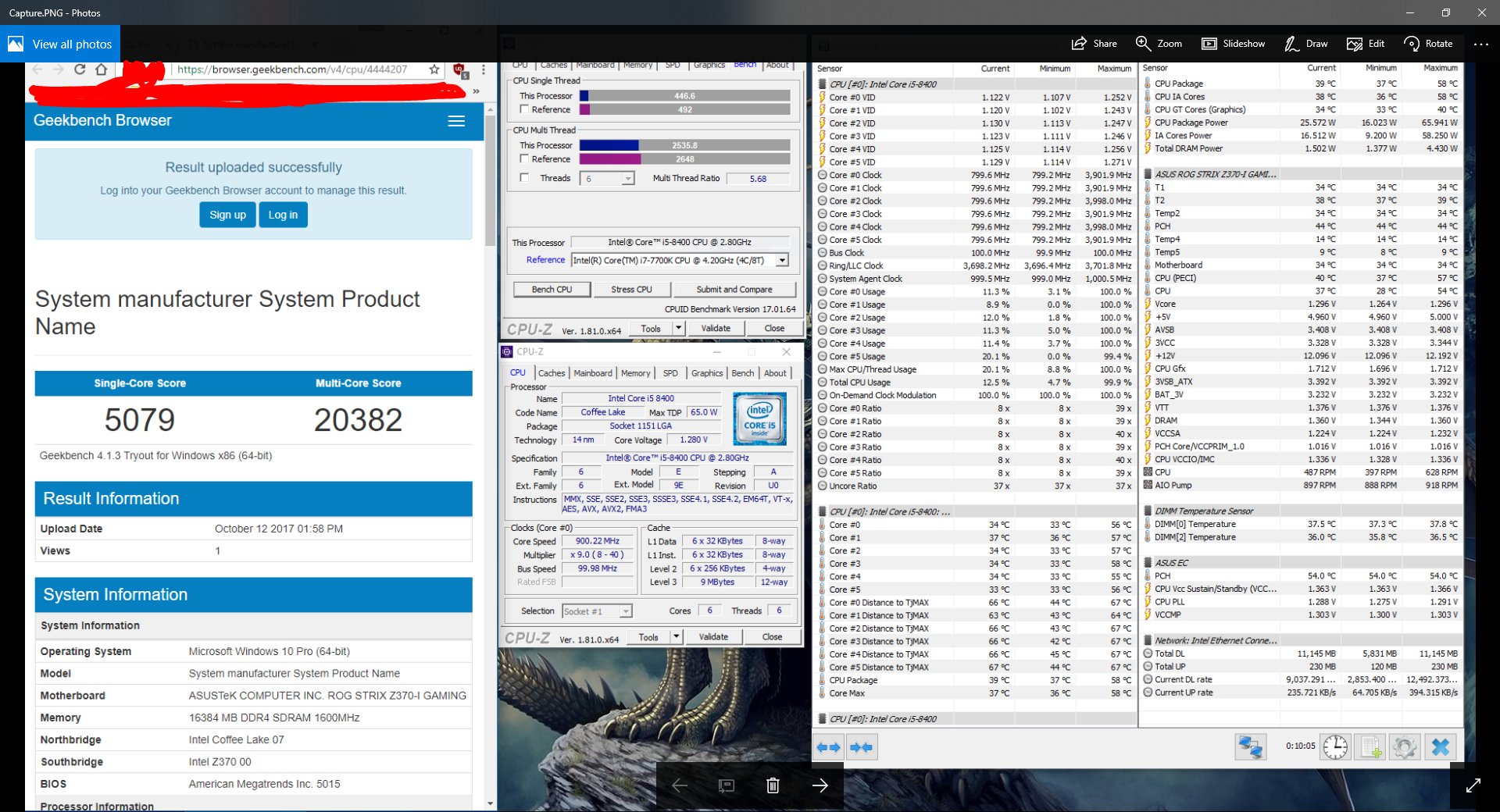Go to next photo with right arrow
The width and height of the screenshot is (1500, 812).
coord(820,785)
